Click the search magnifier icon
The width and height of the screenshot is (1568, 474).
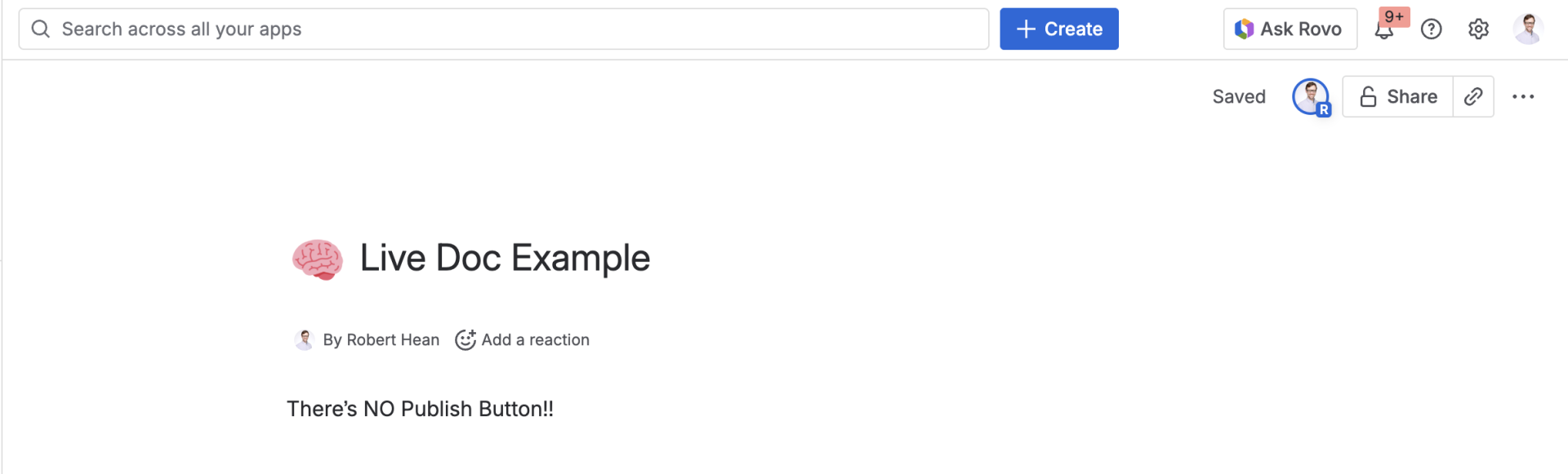[x=40, y=29]
